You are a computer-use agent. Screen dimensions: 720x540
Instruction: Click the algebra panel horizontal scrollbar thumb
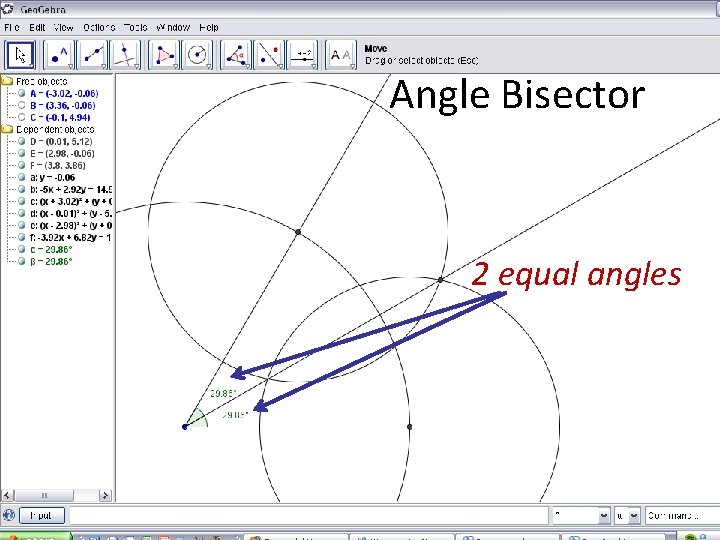pyautogui.click(x=44, y=495)
